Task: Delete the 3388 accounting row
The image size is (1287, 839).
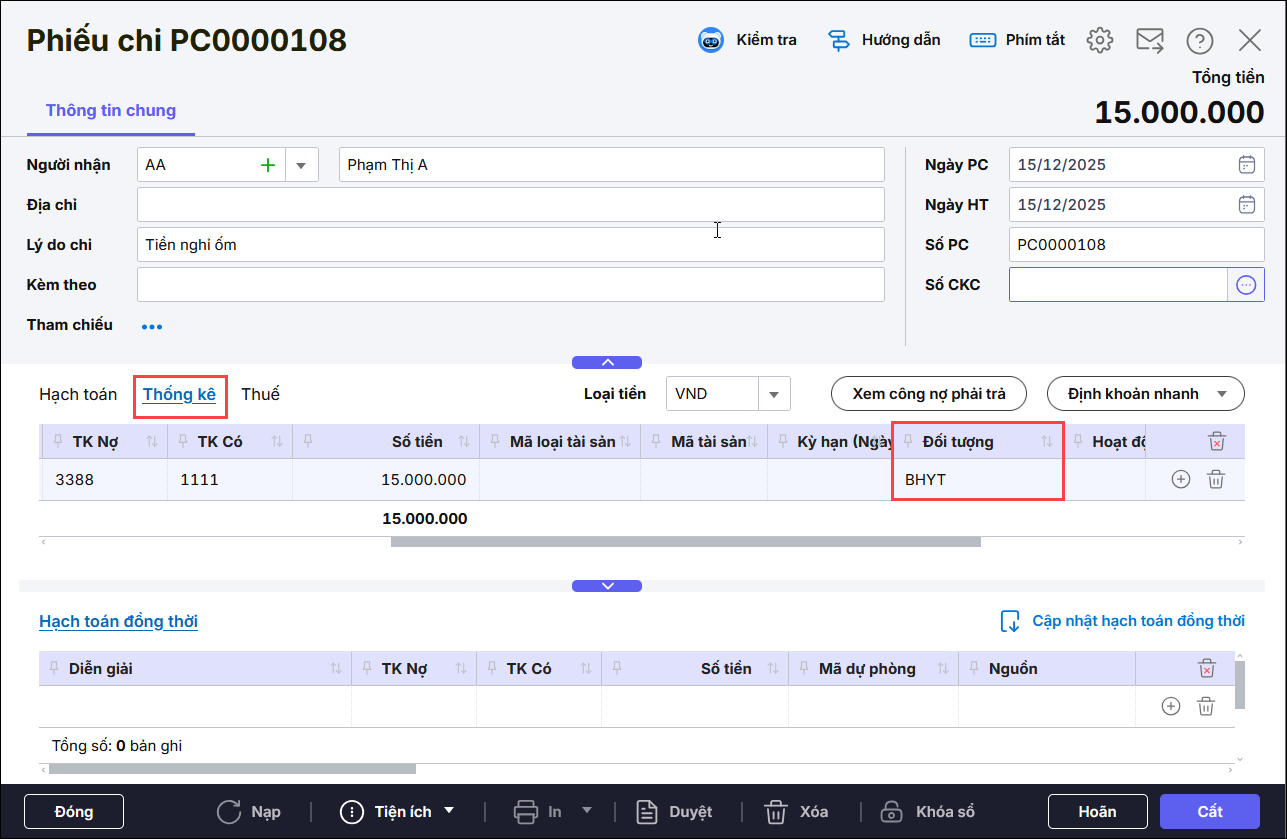Action: coord(1216,479)
